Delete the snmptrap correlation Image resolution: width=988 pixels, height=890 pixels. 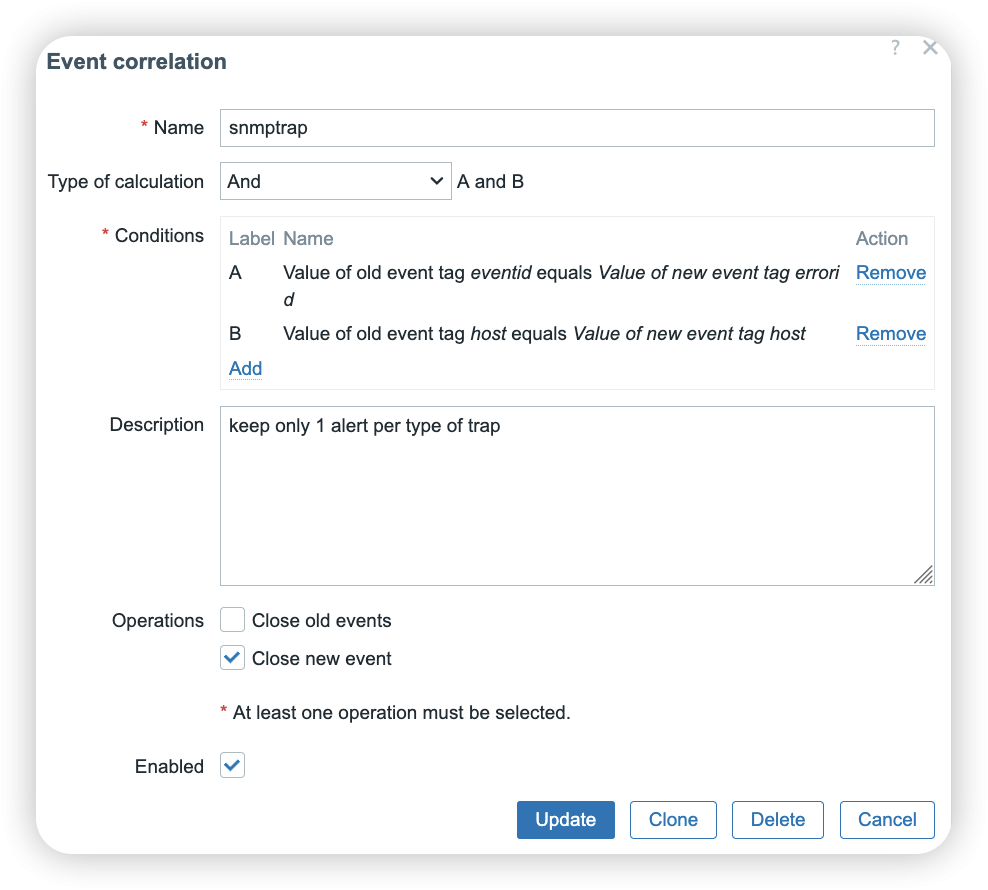(777, 820)
